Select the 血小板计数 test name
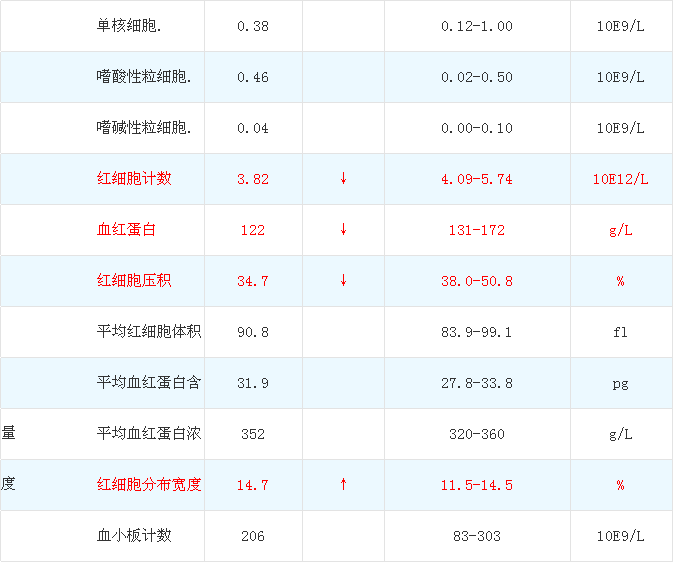Viewport: 673px width, 562px height. (134, 536)
